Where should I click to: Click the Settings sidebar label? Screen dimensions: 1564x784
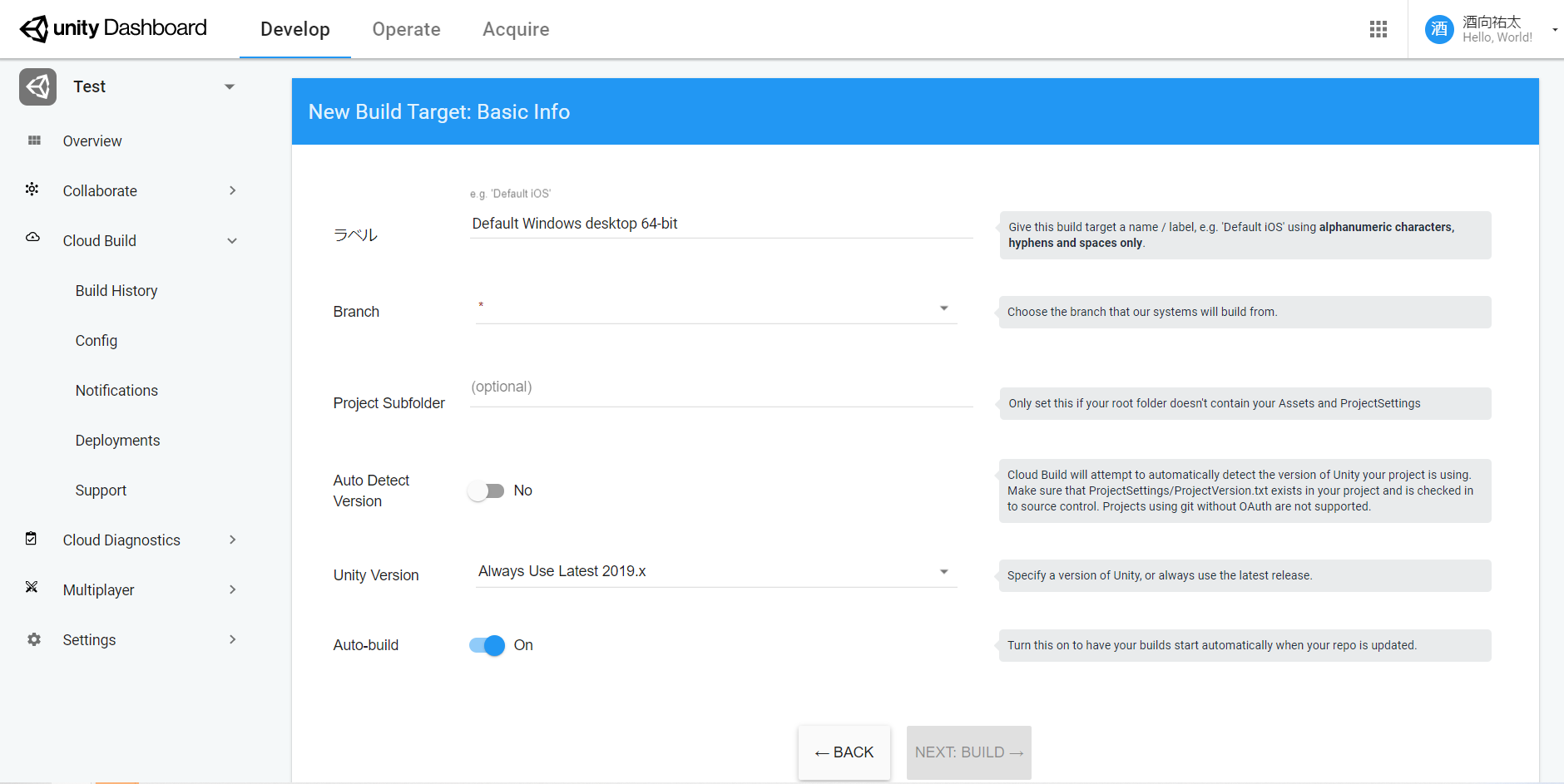90,640
